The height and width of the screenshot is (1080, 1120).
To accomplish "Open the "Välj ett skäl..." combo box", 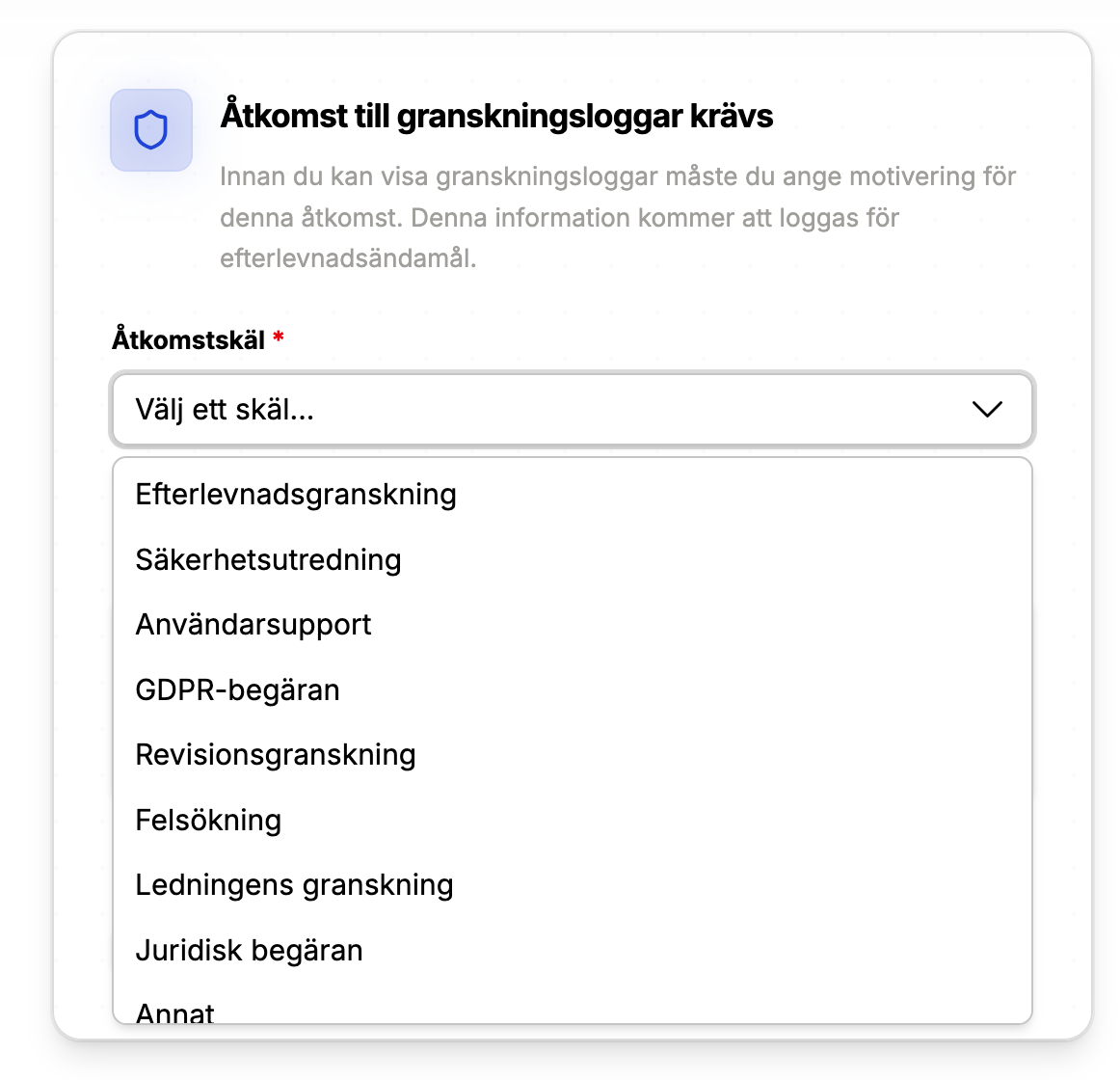I will click(540, 410).
